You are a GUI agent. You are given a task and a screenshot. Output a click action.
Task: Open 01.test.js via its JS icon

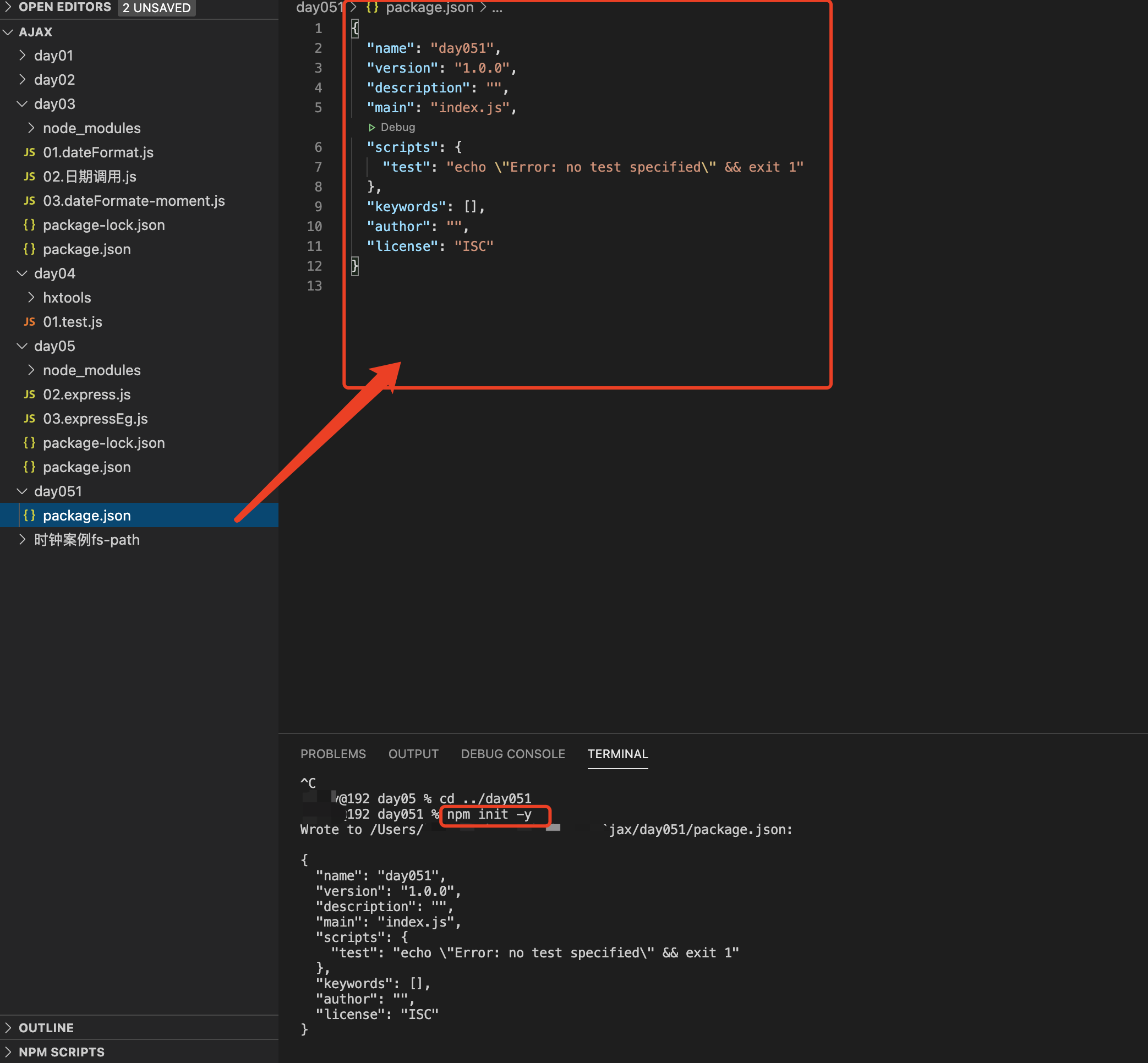[x=29, y=321]
